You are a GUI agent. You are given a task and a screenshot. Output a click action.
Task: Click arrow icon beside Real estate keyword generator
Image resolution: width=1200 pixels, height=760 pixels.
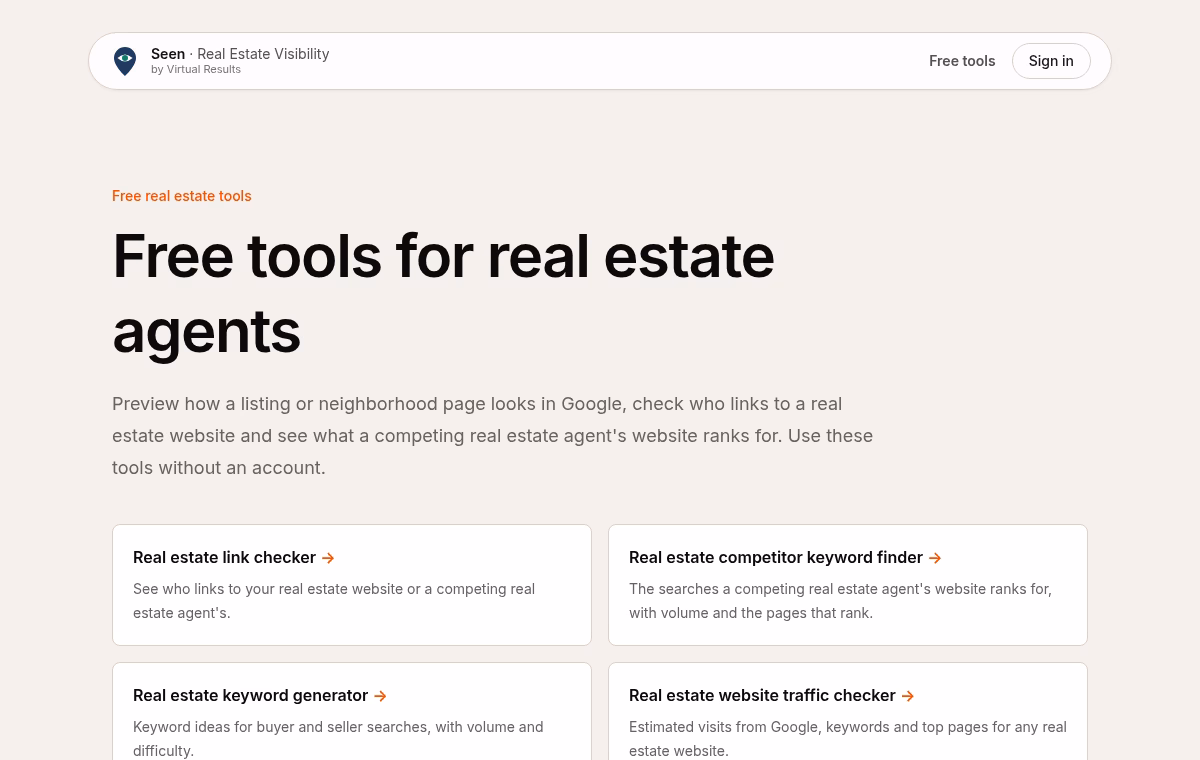380,696
